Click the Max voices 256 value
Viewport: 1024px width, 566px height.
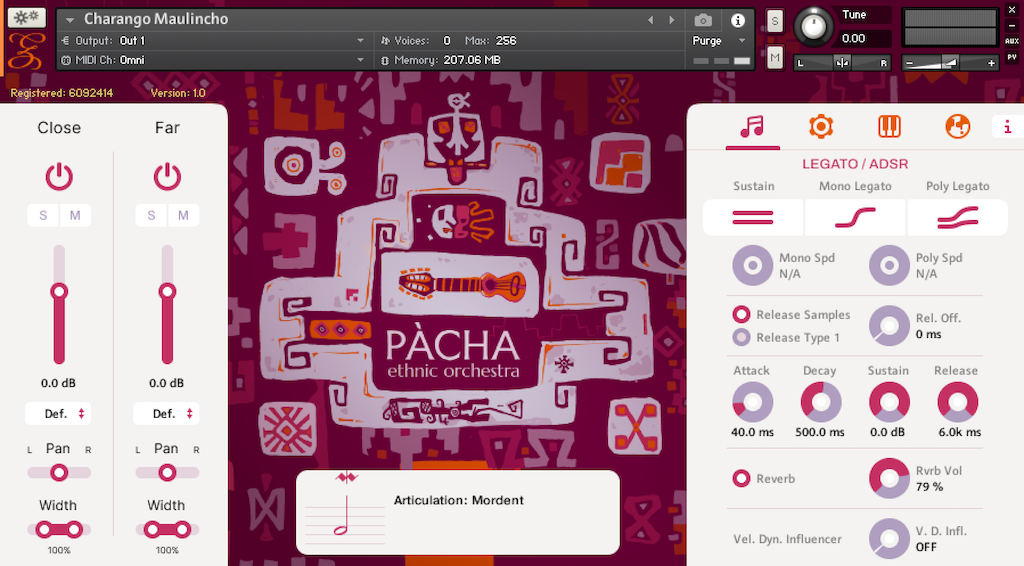(505, 40)
